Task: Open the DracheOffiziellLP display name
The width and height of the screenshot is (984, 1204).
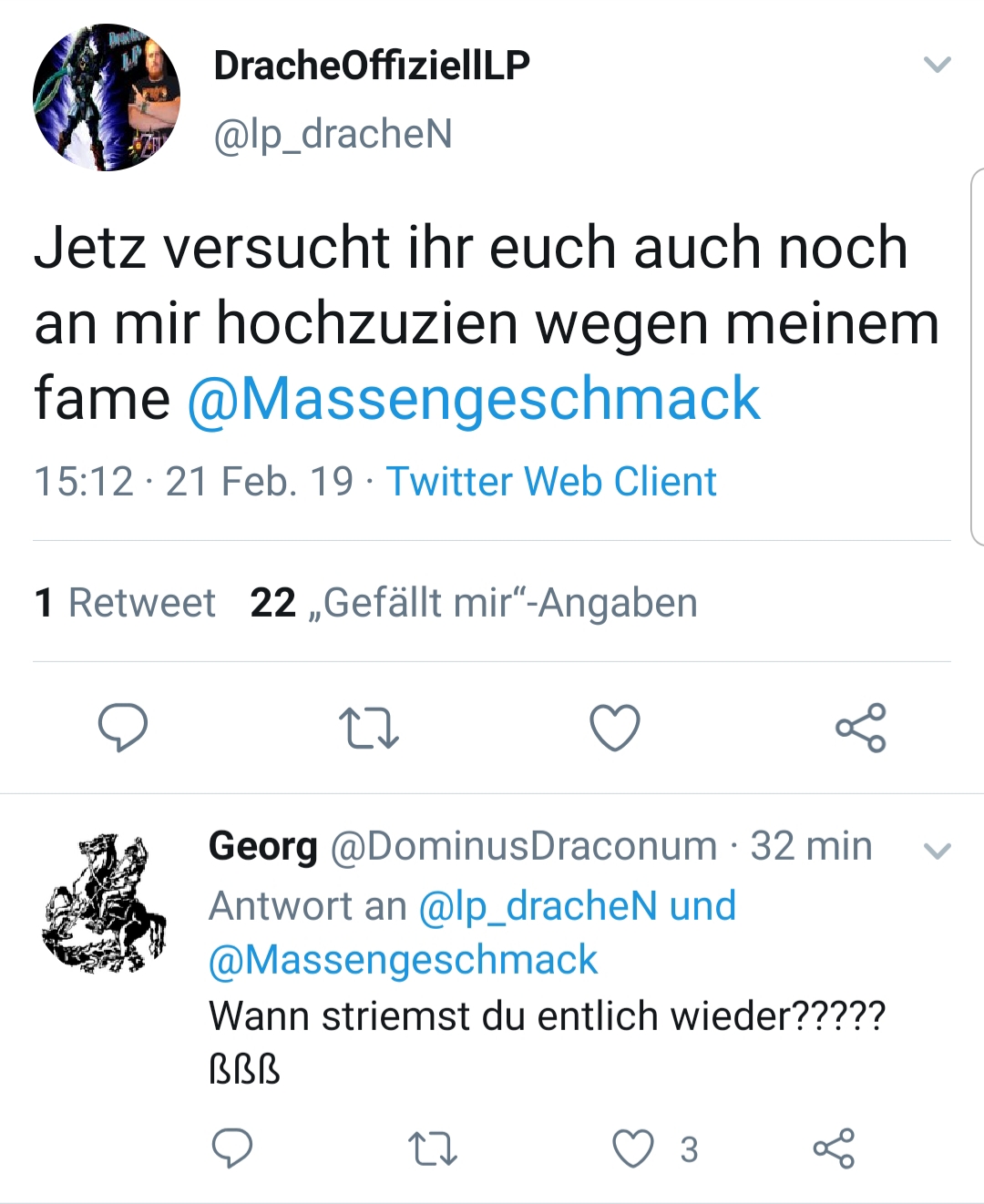Action: click(x=372, y=65)
